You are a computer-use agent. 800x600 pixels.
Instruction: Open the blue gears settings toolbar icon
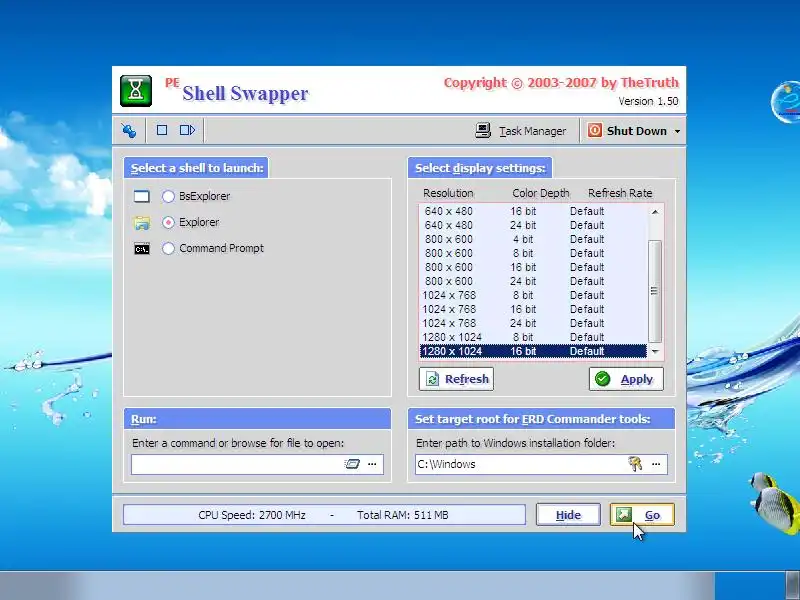point(129,131)
